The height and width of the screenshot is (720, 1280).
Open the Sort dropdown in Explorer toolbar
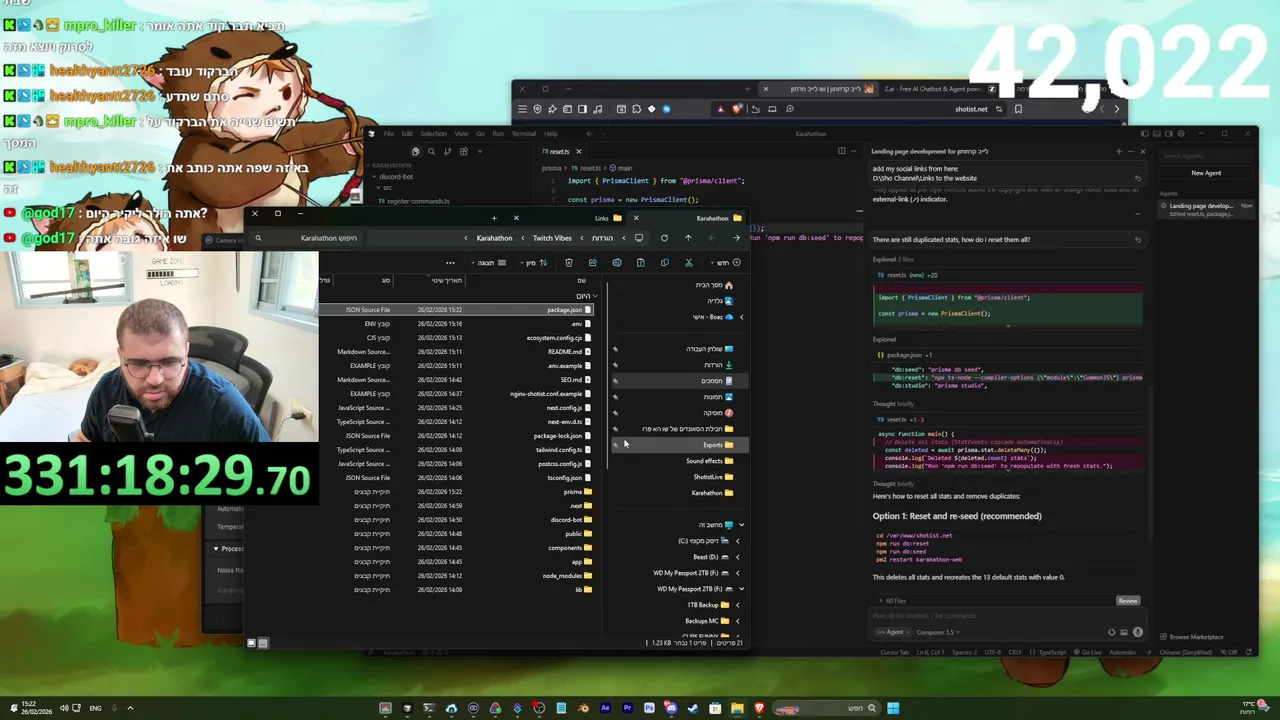click(537, 263)
